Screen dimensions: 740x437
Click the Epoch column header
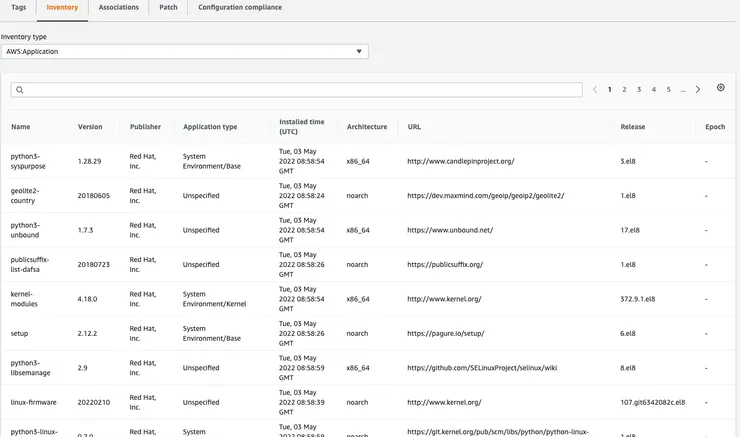pos(715,126)
